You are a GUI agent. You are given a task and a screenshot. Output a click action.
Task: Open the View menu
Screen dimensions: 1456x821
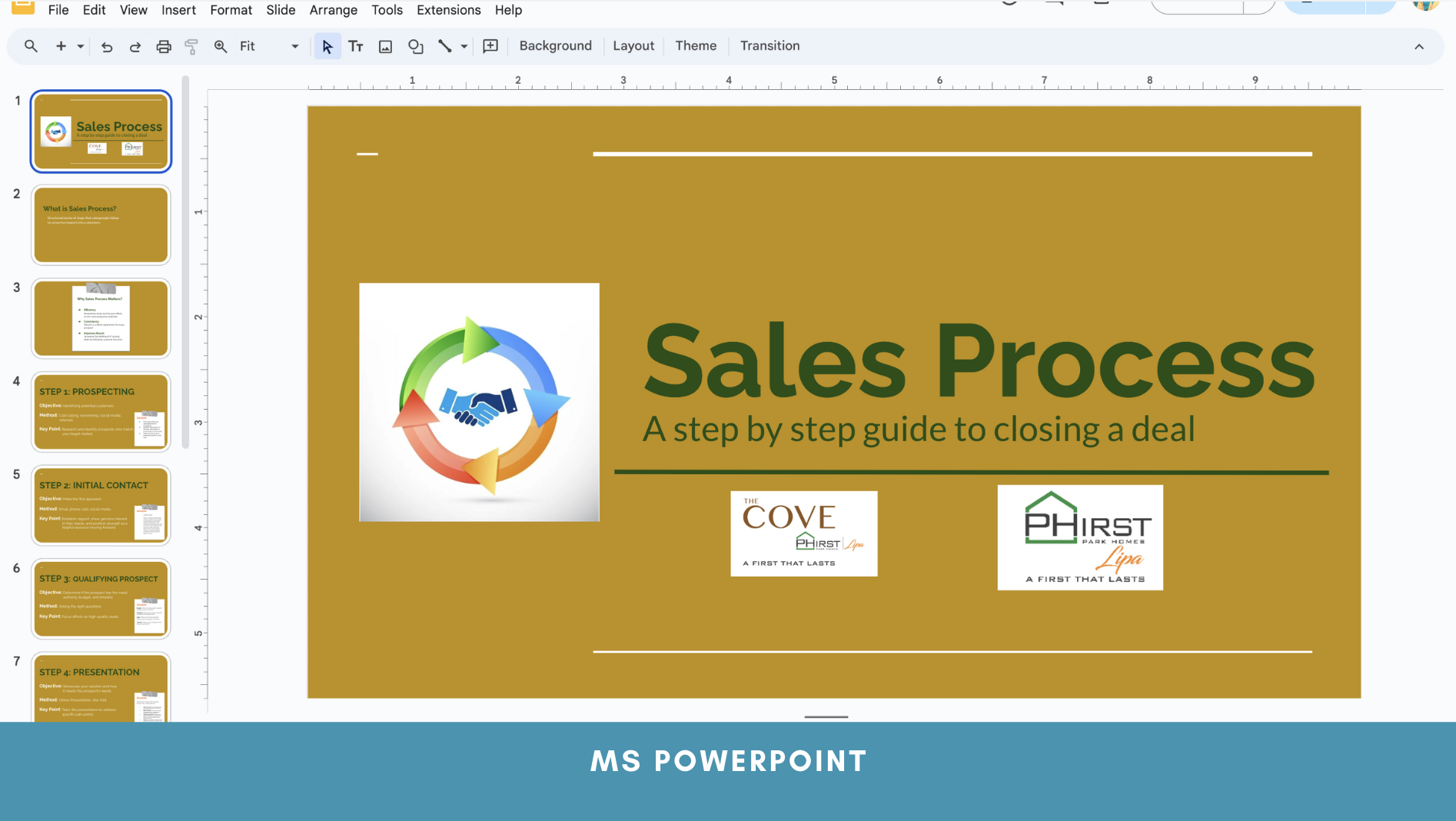tap(134, 10)
